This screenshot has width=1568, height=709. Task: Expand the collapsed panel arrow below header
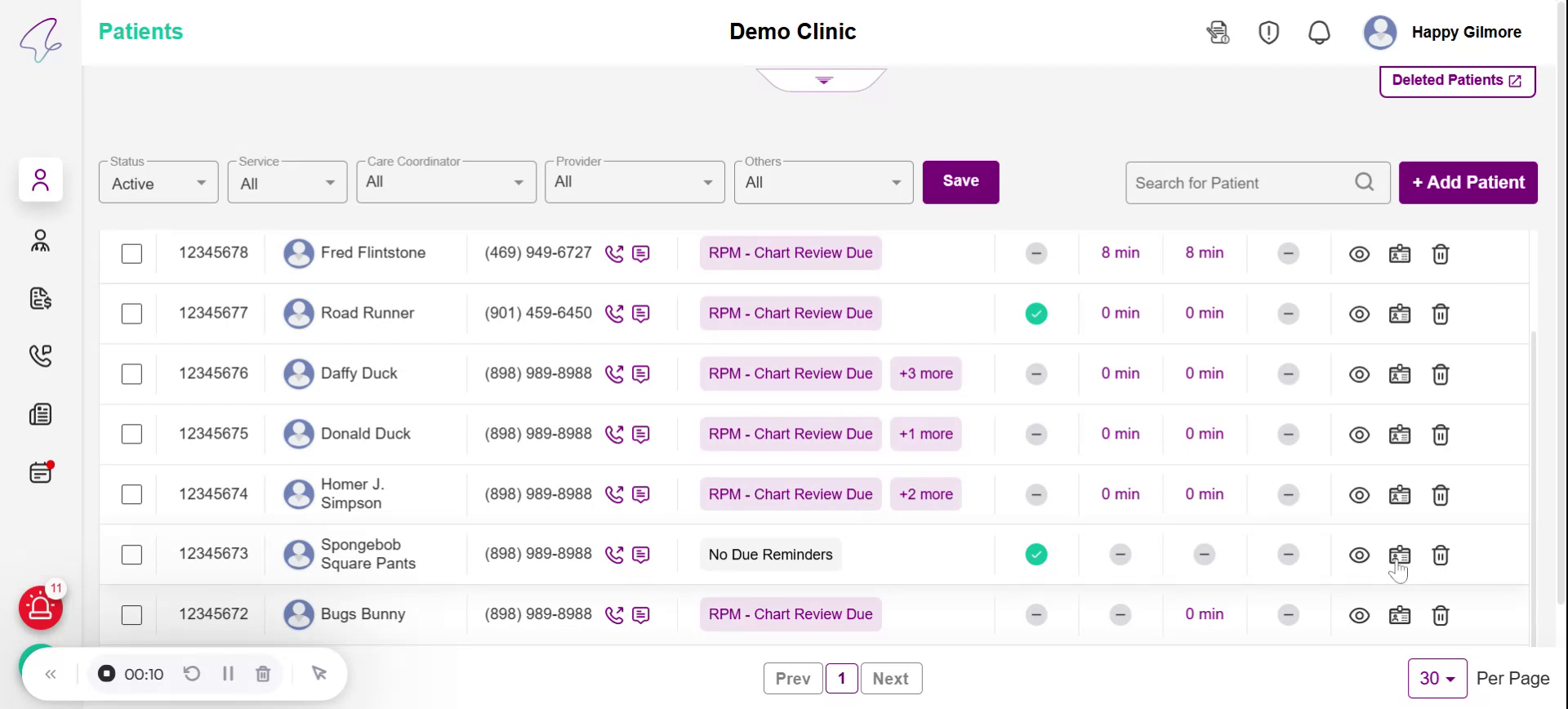point(823,80)
